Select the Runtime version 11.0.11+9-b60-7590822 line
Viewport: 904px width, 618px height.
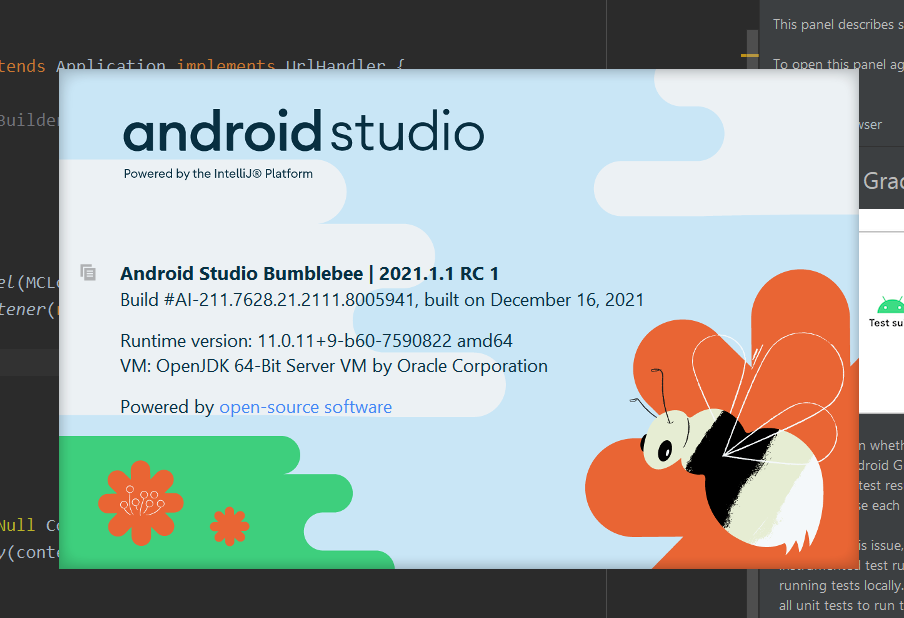pyautogui.click(x=316, y=341)
